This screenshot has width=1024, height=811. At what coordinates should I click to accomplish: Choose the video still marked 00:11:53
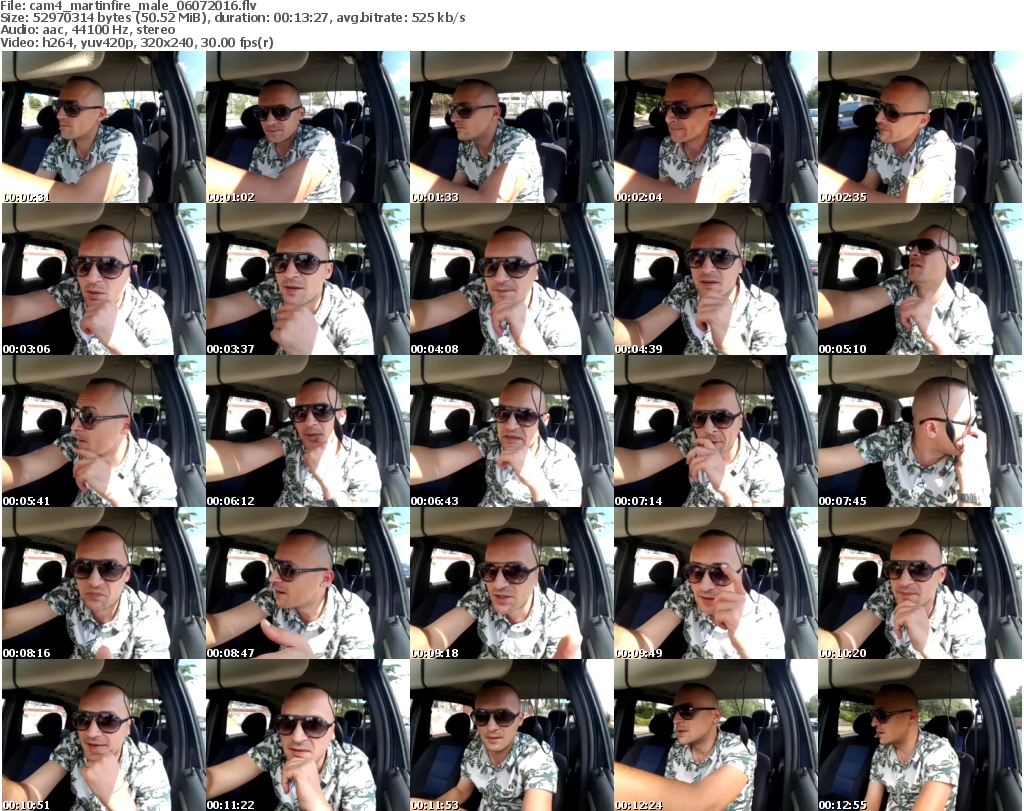pyautogui.click(x=511, y=735)
